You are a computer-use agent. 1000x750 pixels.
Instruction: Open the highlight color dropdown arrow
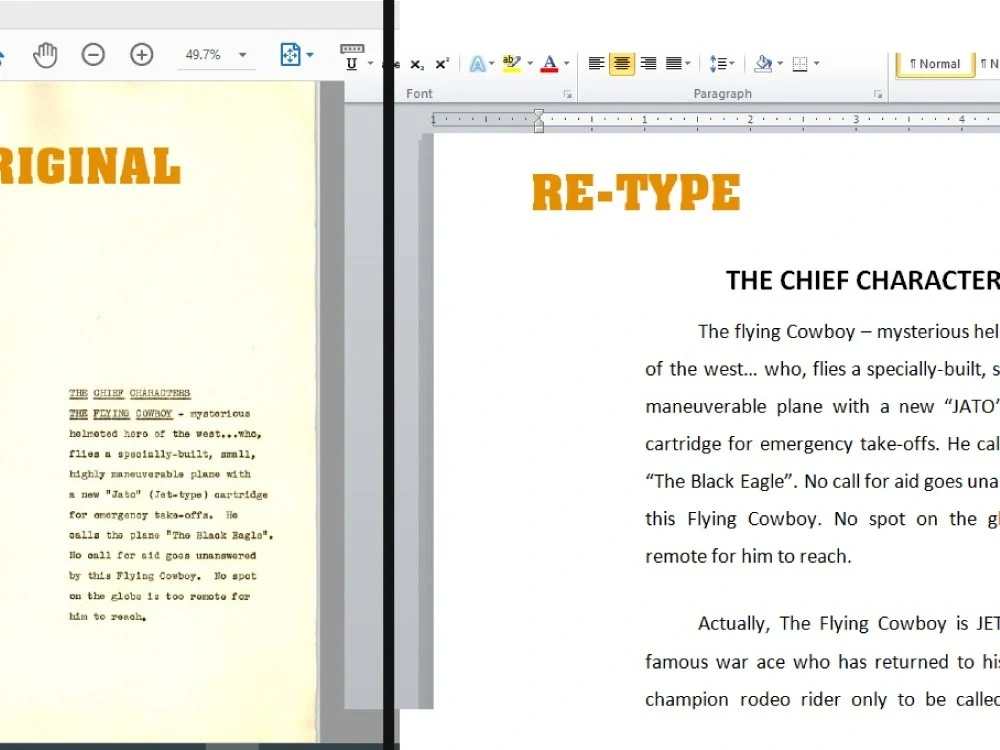(x=530, y=64)
